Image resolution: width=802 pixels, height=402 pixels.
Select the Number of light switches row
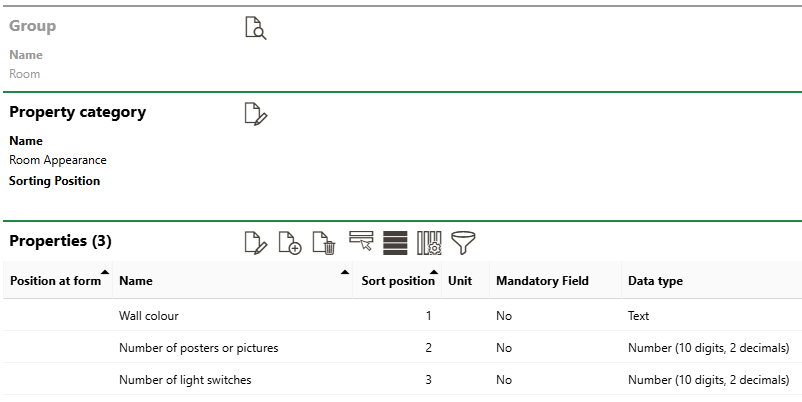[402, 379]
